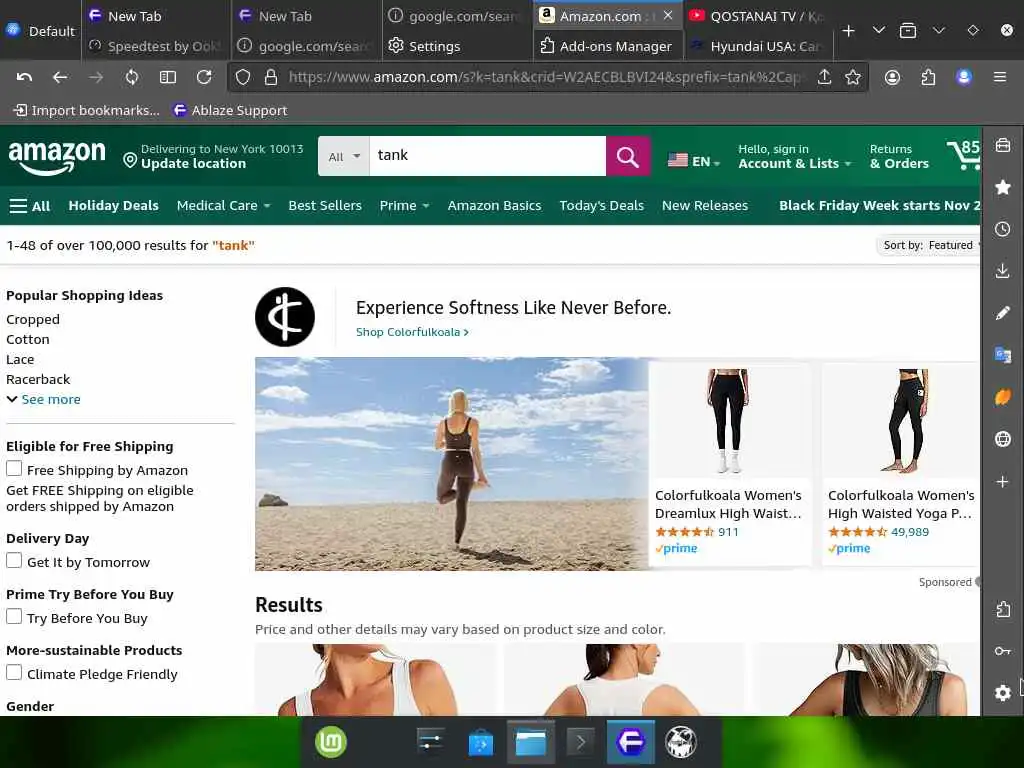1024x768 pixels.
Task: Click the Amazon search magnifier button
Action: [x=627, y=157]
